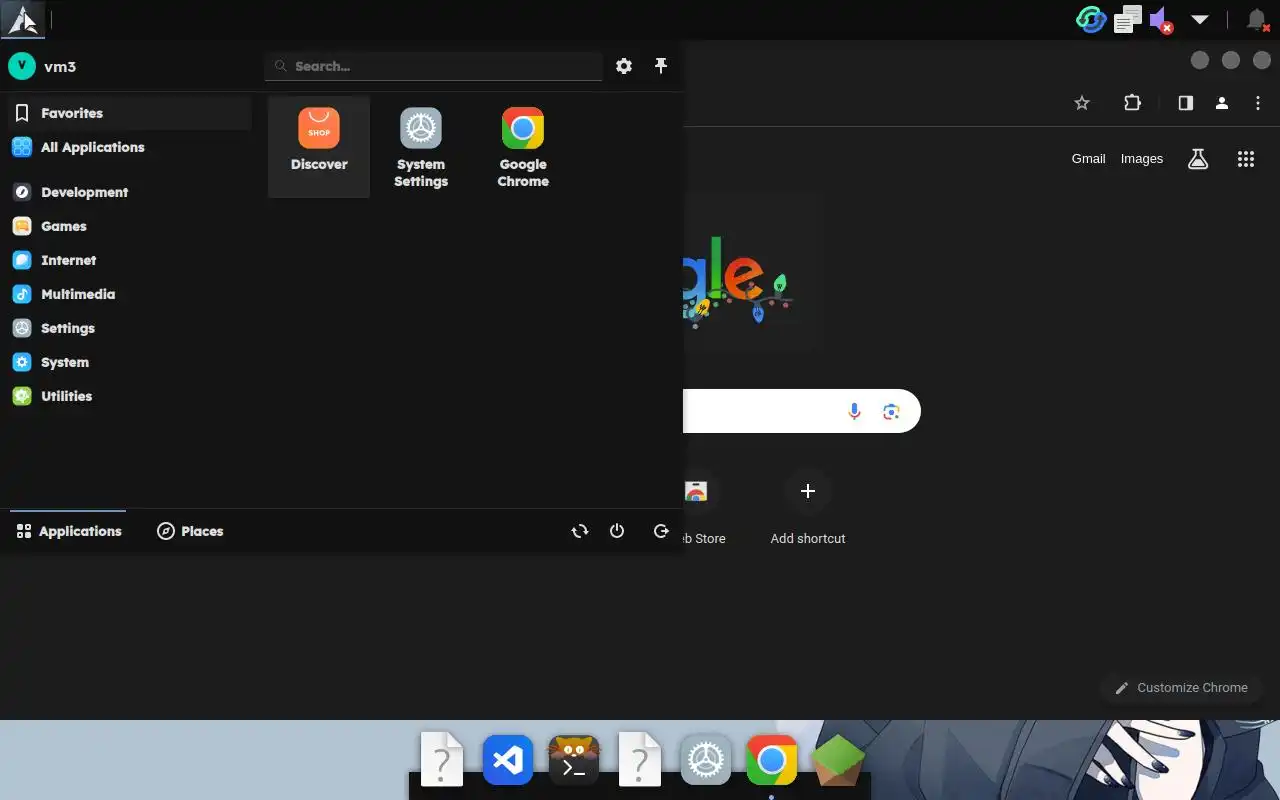
Task: Click the launcher Search field
Action: click(x=434, y=66)
